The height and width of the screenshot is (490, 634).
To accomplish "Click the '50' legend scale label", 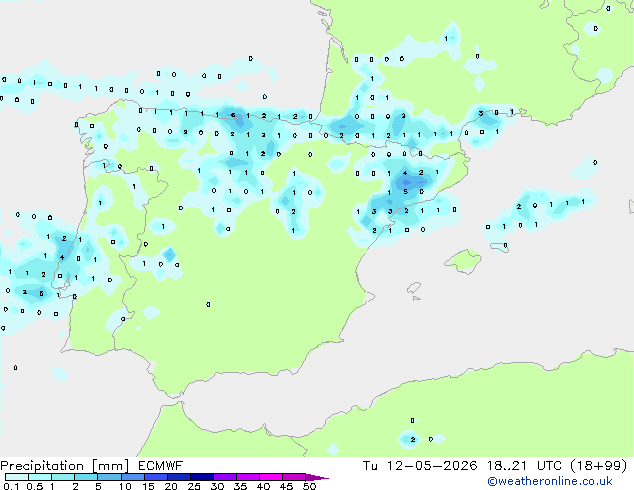I will (x=309, y=486).
